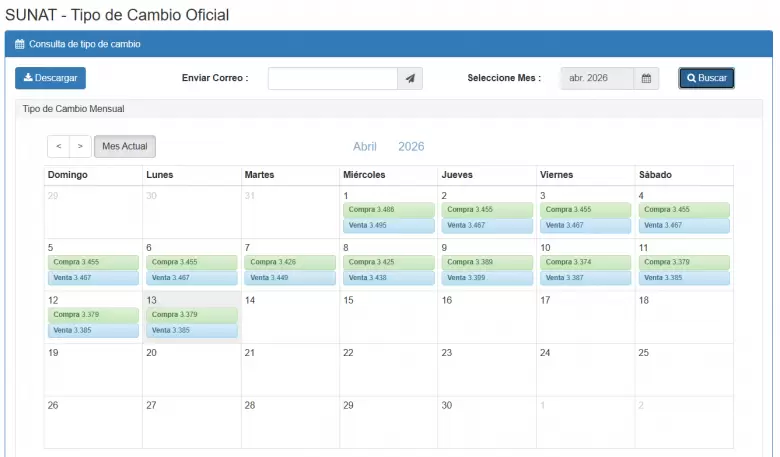This screenshot has width=780, height=457.
Task: Open the calendar picker icon beside month field
Action: (646, 79)
